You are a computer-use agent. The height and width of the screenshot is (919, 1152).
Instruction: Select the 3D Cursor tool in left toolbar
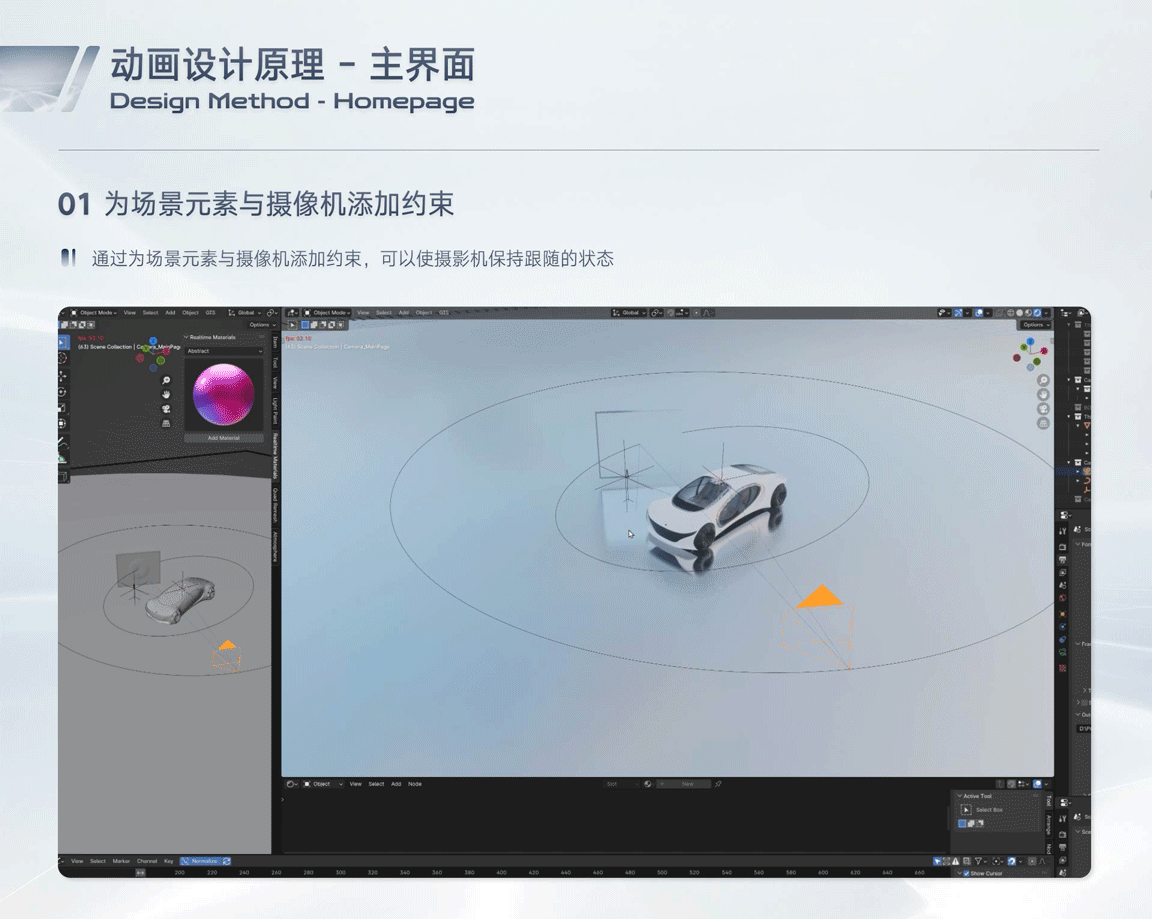click(62, 358)
